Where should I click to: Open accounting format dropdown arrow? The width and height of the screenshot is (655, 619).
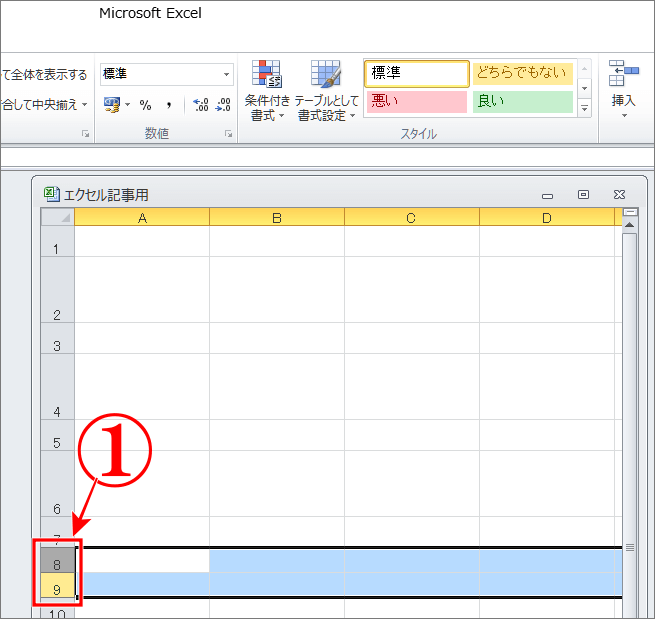pyautogui.click(x=128, y=105)
